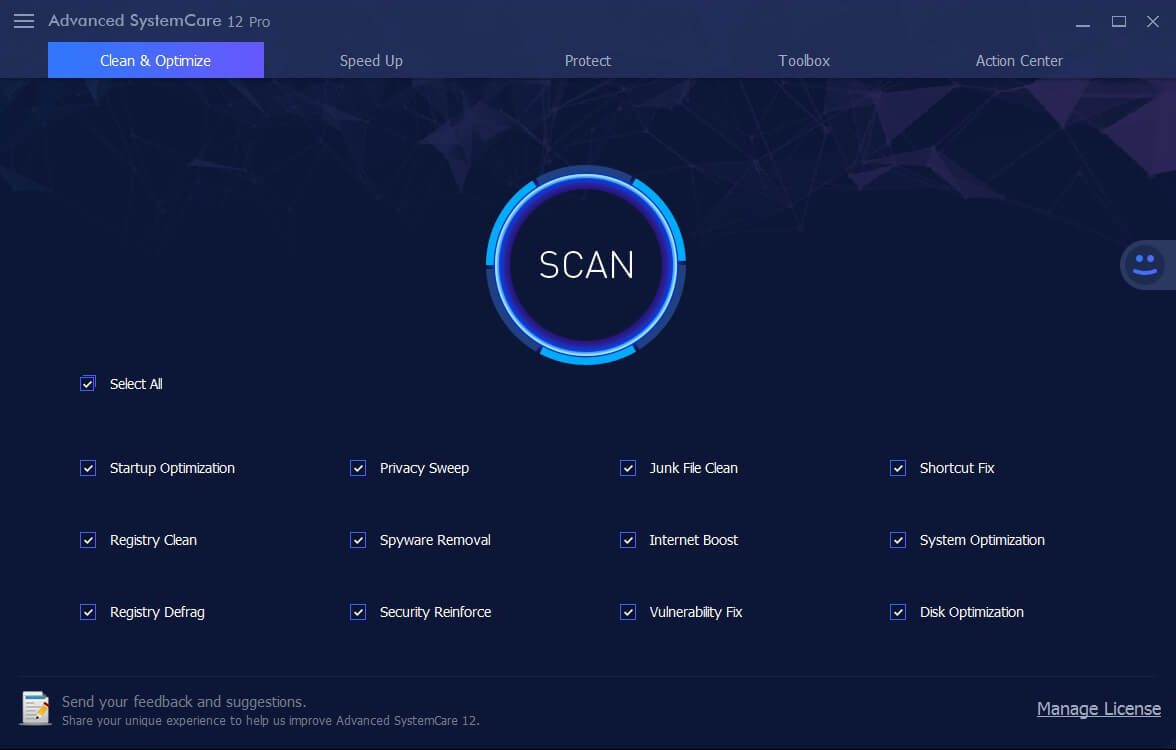Click the Startup Optimization label
This screenshot has width=1176, height=750.
point(172,468)
